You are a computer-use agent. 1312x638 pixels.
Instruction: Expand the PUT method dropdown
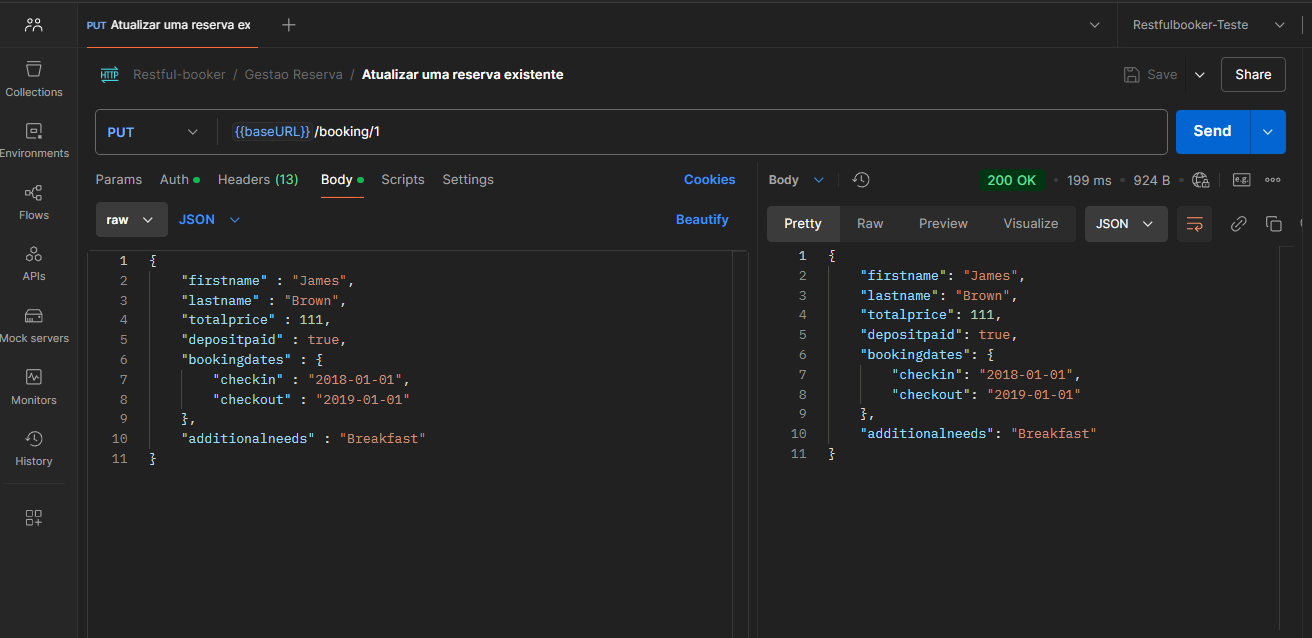coord(153,132)
